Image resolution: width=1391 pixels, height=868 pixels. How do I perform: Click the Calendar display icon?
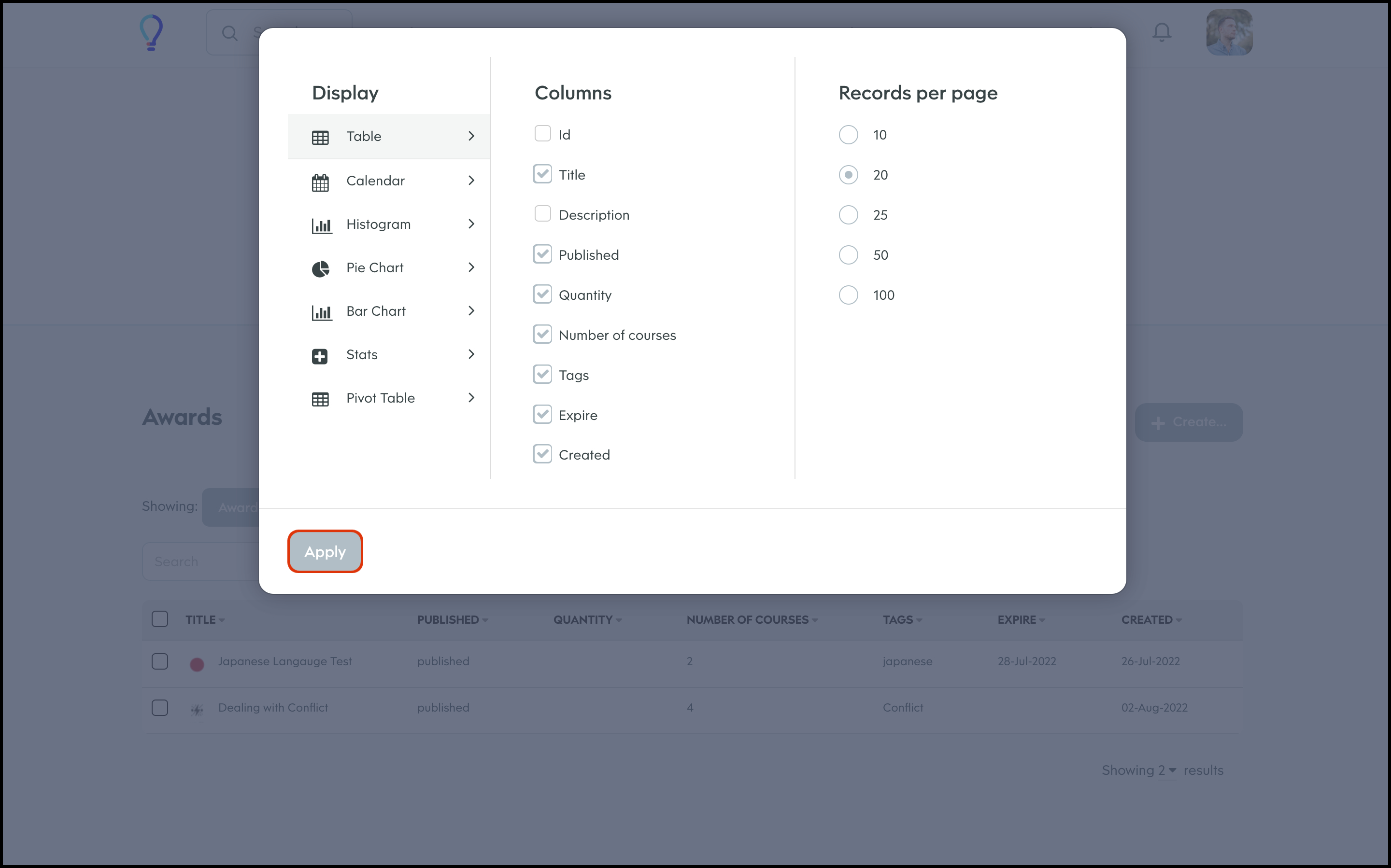tap(320, 182)
